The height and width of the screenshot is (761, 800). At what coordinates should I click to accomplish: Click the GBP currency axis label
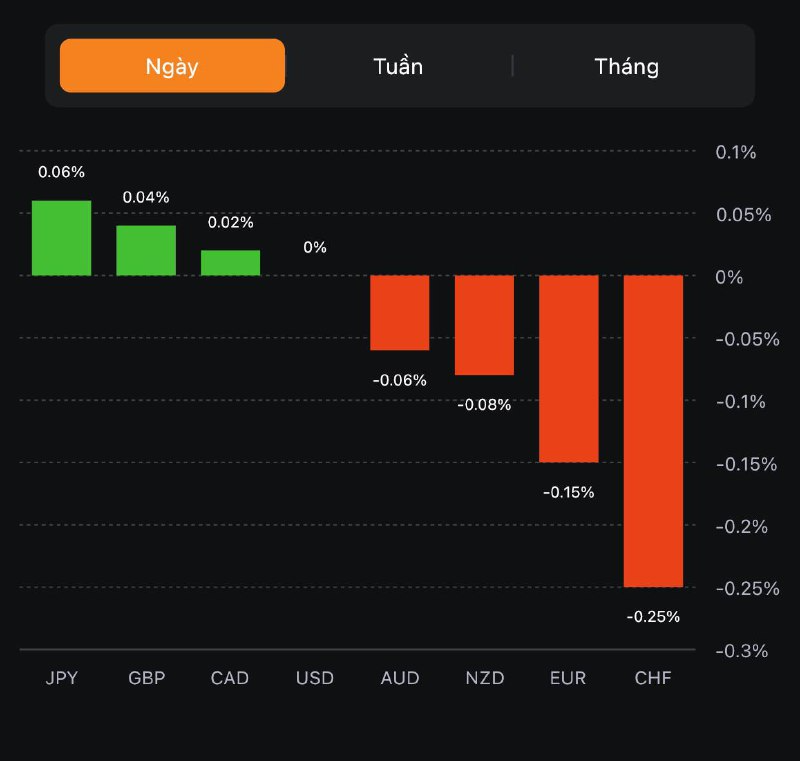click(x=146, y=678)
